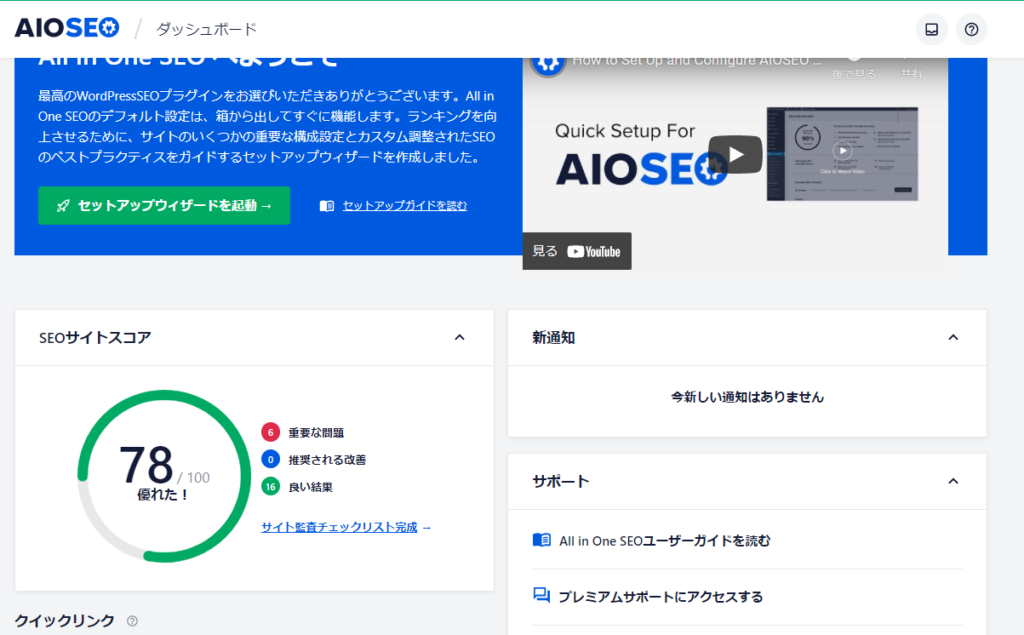Click the chat icon beside プレミアムサポート
This screenshot has width=1024, height=635.
point(542,596)
